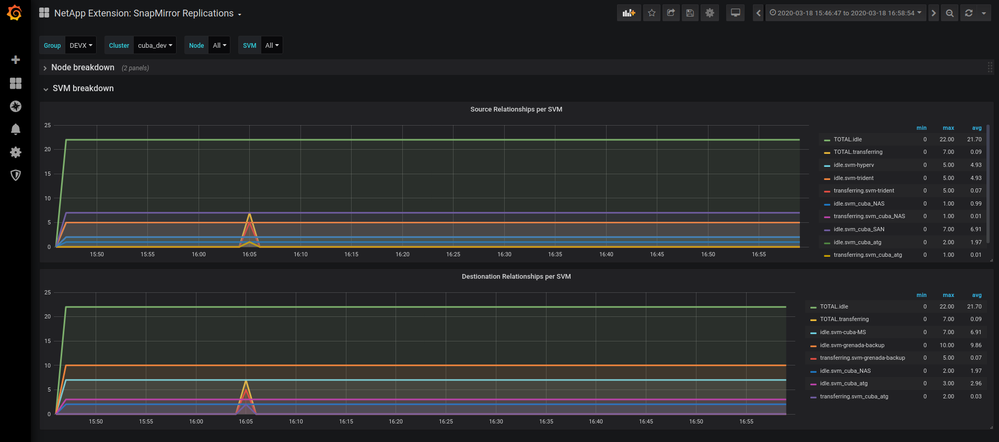The height and width of the screenshot is (442, 999).
Task: Toggle transferring.svm_cuba_atg in Source legend
Action: click(x=866, y=255)
